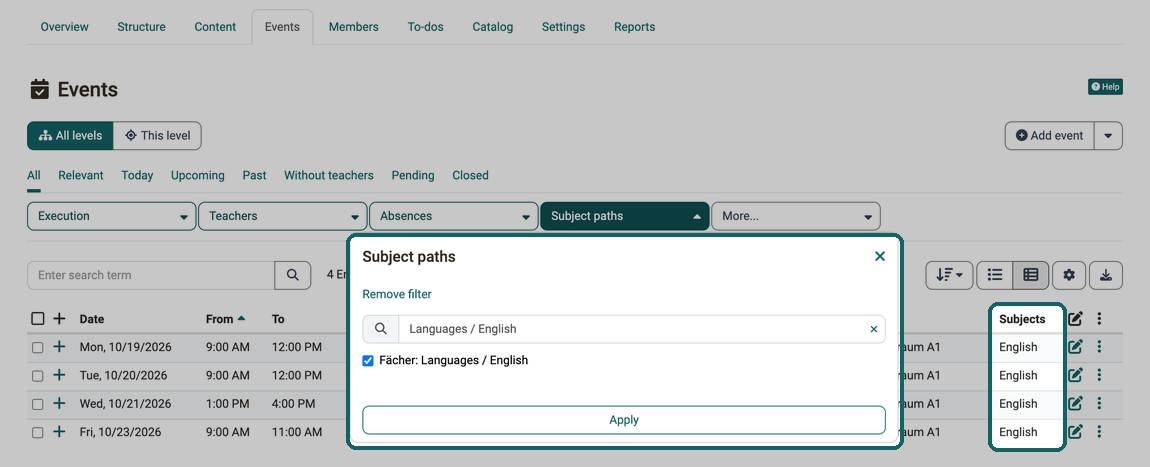Expand details of Fri, 10/23/2026 row
This screenshot has width=1150, height=467.
pyautogui.click(x=59, y=432)
